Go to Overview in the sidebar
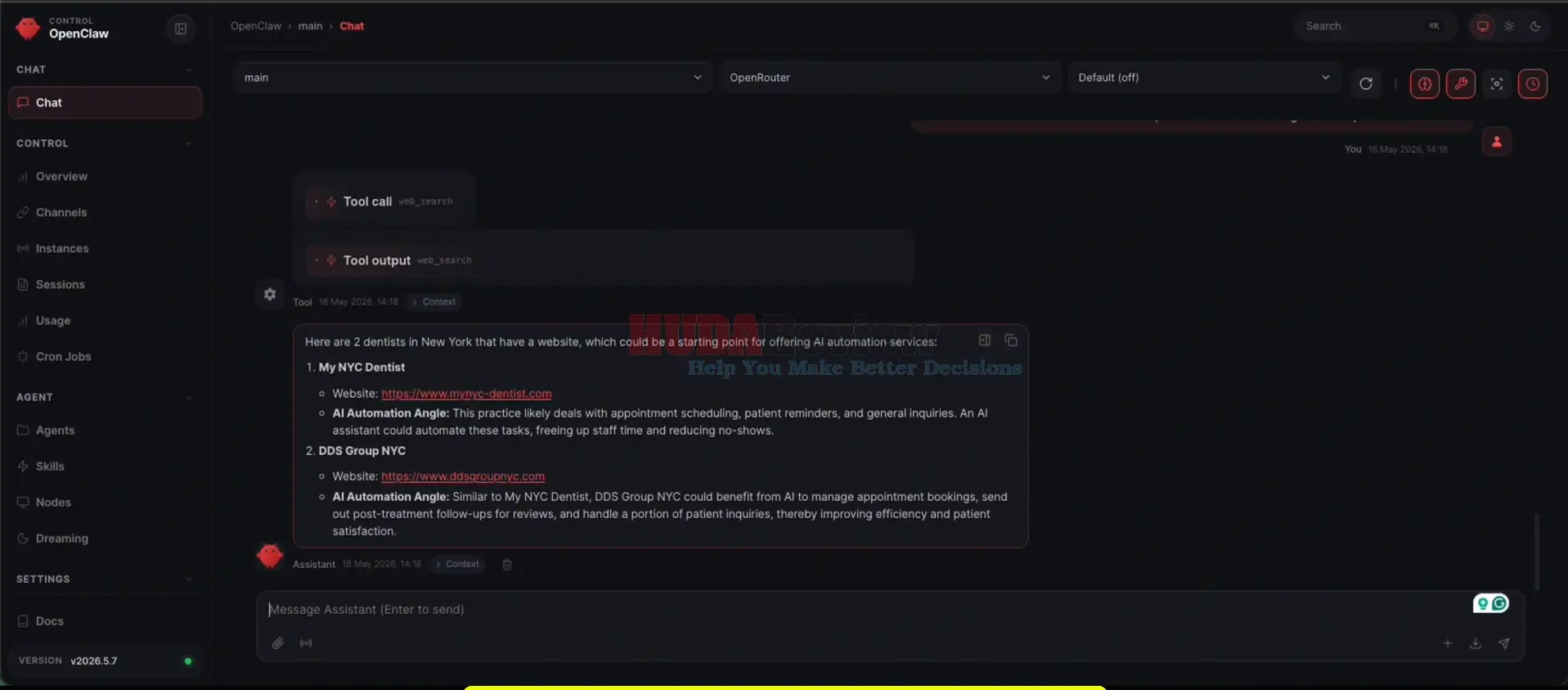1568x690 pixels. 105,176
